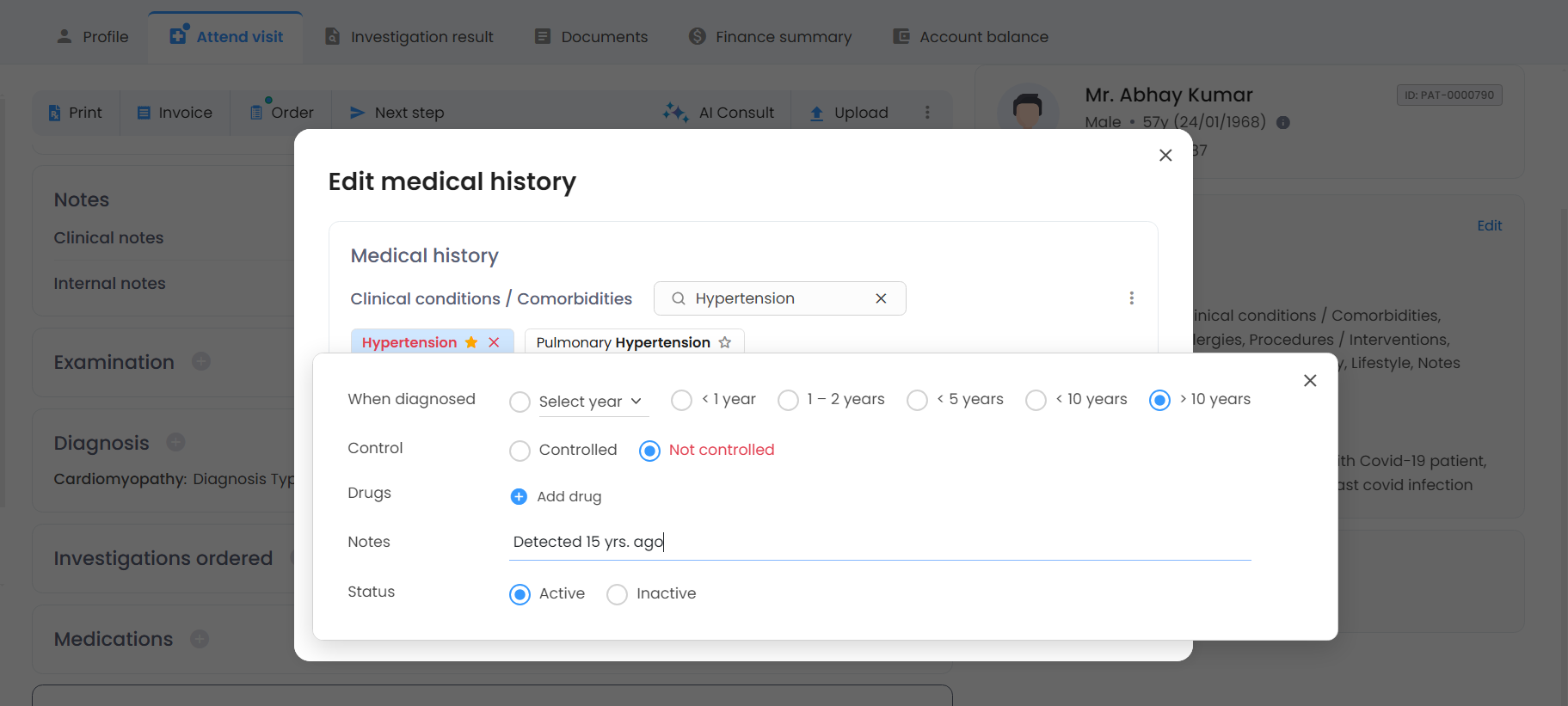This screenshot has width=1568, height=706.
Task: Set status to Inactive
Action: [x=617, y=594]
